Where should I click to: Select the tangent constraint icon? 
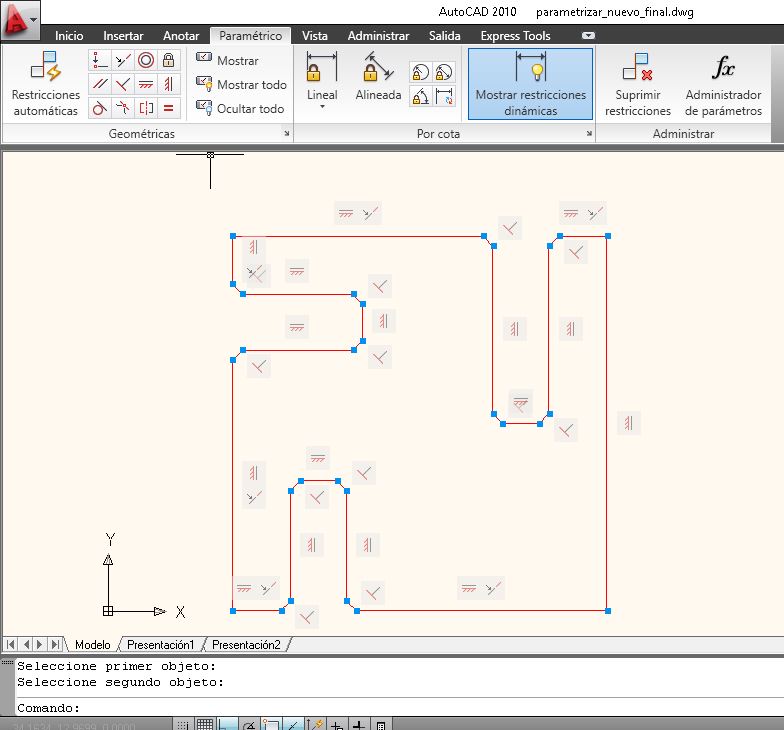[x=100, y=108]
